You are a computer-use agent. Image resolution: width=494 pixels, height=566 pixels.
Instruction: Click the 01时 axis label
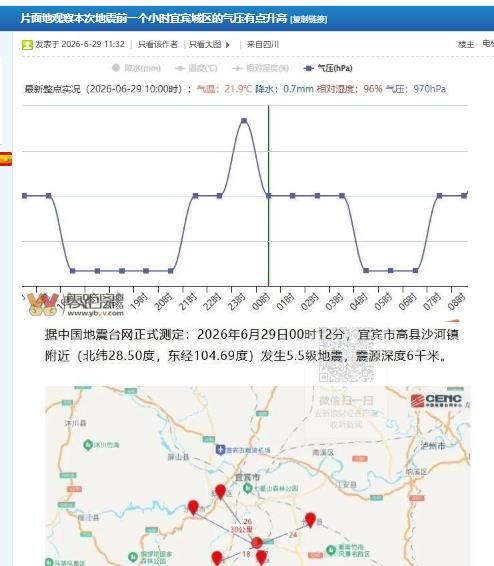point(286,302)
